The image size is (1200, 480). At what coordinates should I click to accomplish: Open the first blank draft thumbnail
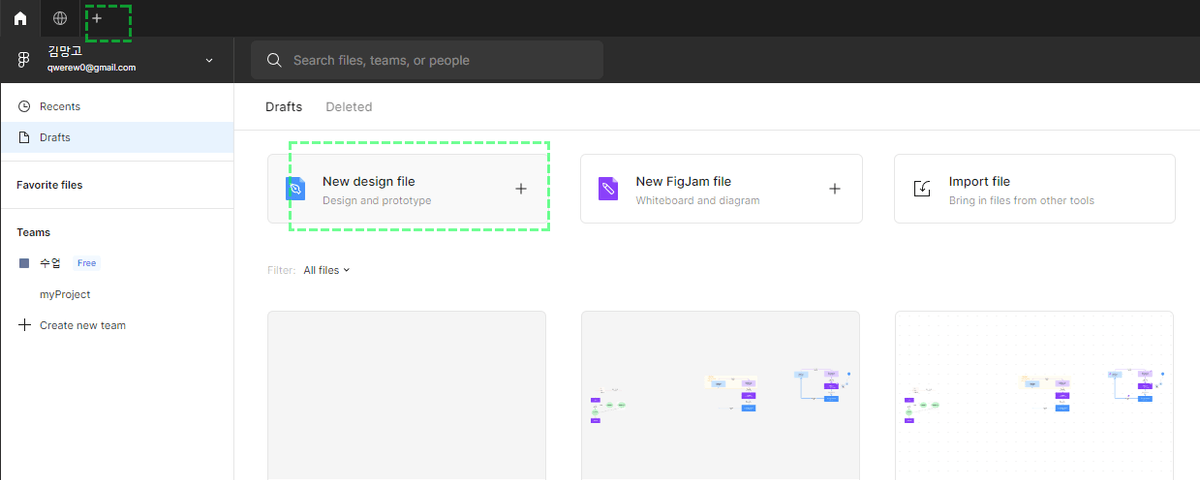[x=406, y=395]
